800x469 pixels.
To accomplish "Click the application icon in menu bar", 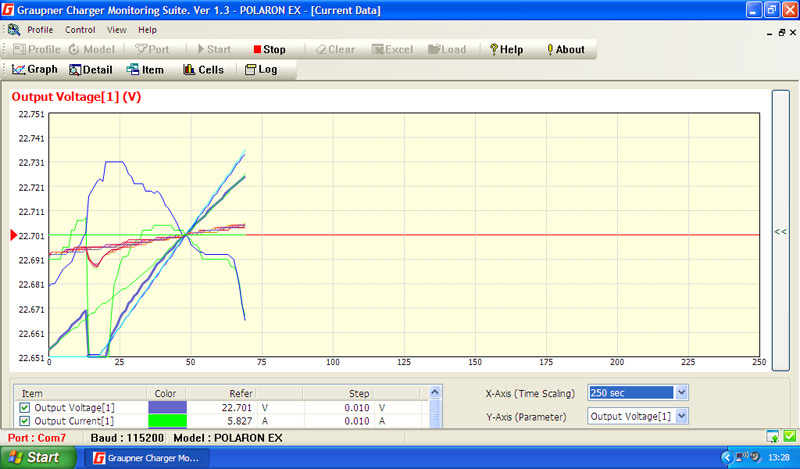I will 14,30.
